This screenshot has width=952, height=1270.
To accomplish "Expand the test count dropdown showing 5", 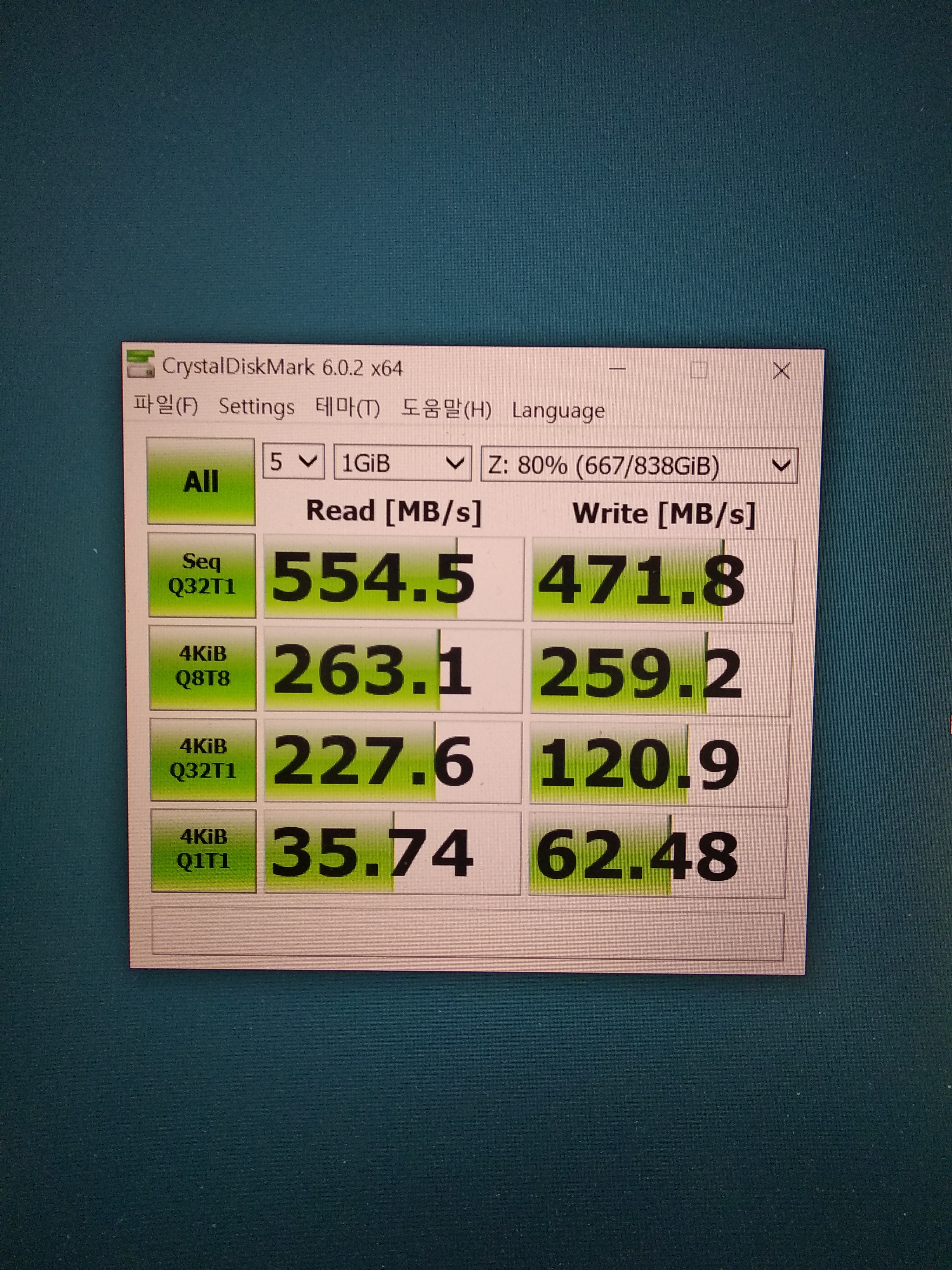I will (293, 462).
